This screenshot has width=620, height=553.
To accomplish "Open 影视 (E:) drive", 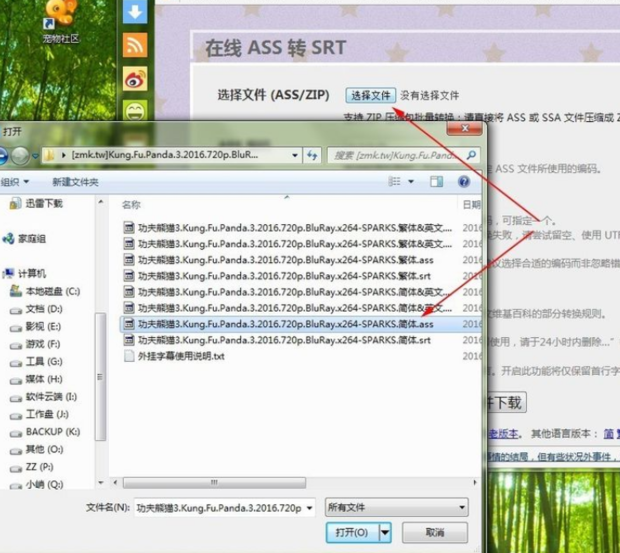I will (x=36, y=327).
